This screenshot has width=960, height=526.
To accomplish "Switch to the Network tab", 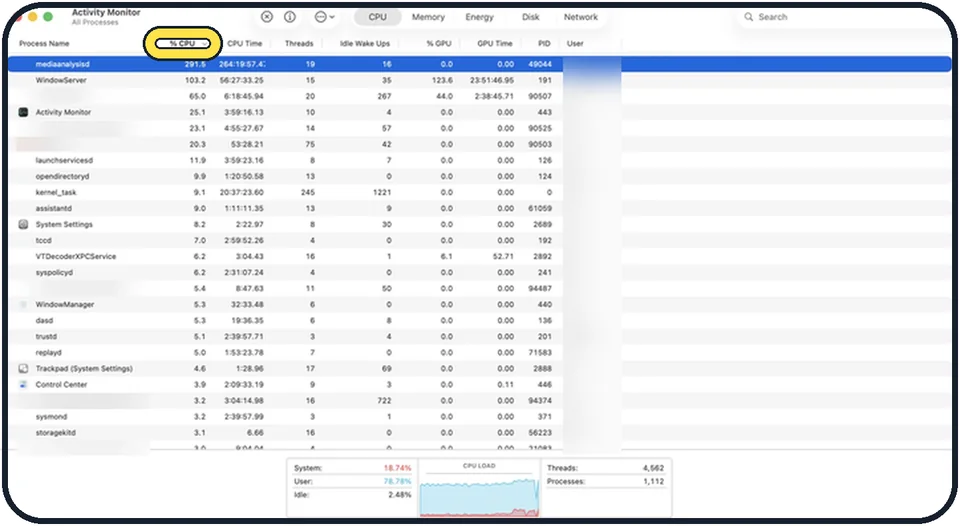I will [580, 17].
